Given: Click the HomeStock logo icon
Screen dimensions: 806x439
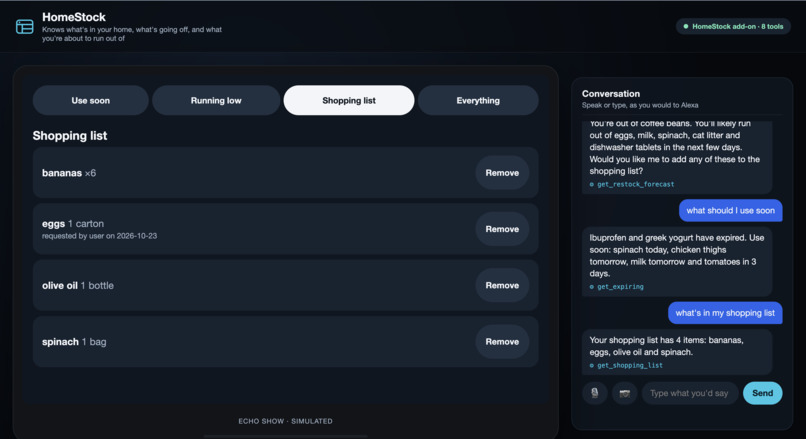Looking at the screenshot, I should coord(25,26).
